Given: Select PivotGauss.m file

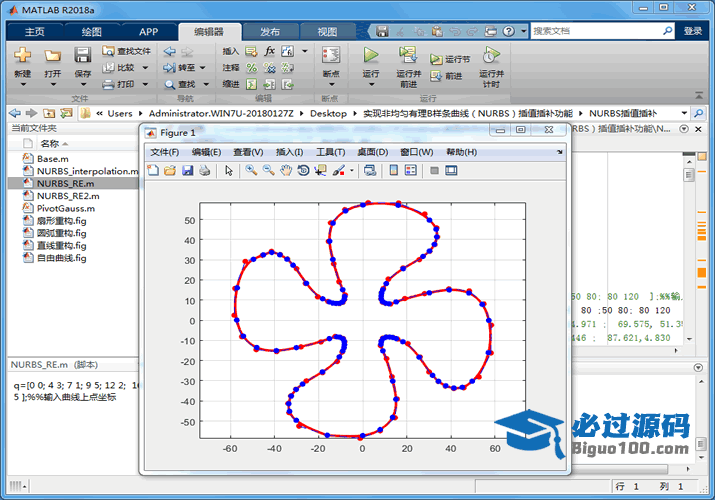Looking at the screenshot, I should coord(66,208).
